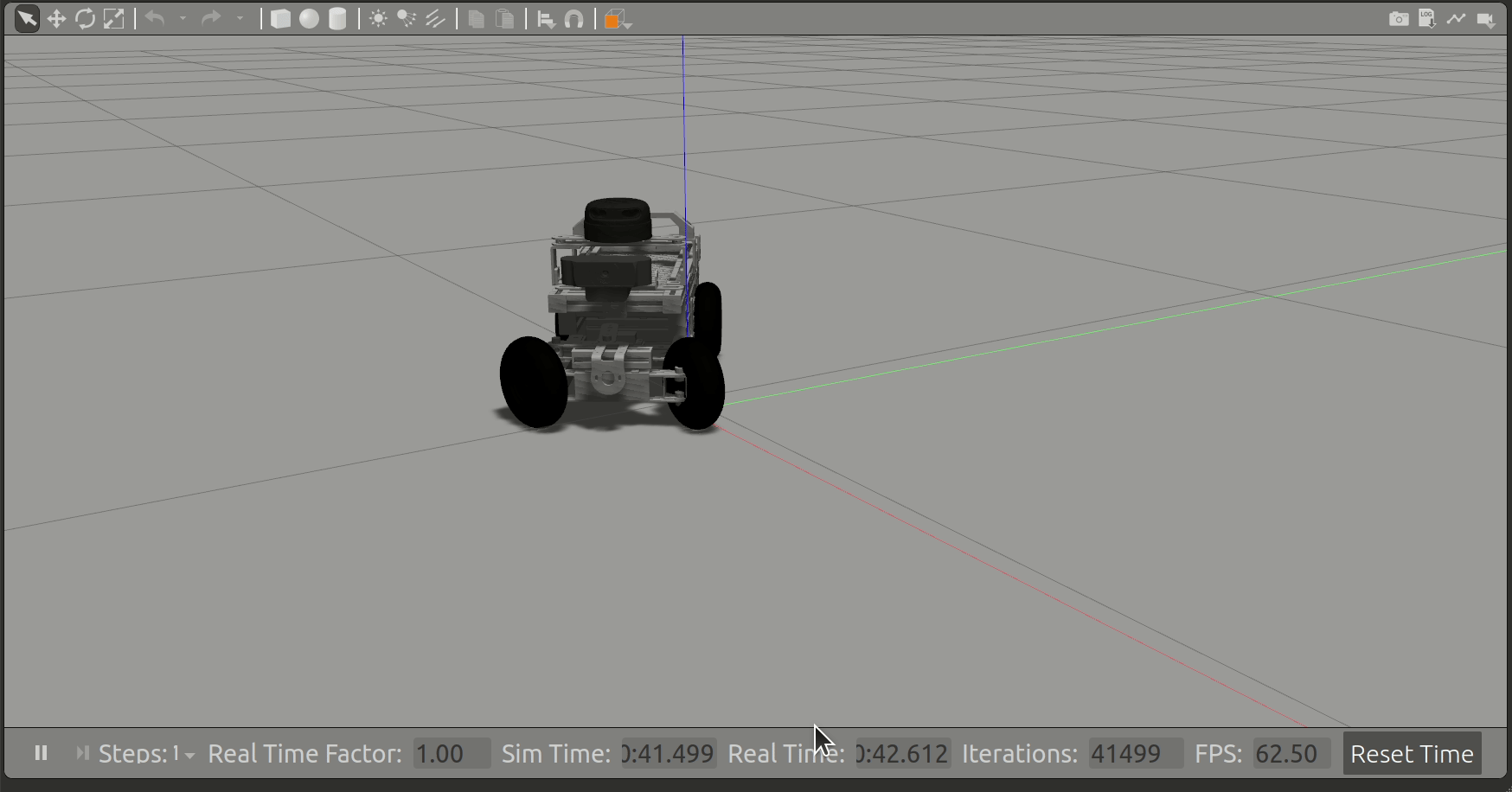Add a point light
Screen dimensions: 1512x792
[378, 19]
